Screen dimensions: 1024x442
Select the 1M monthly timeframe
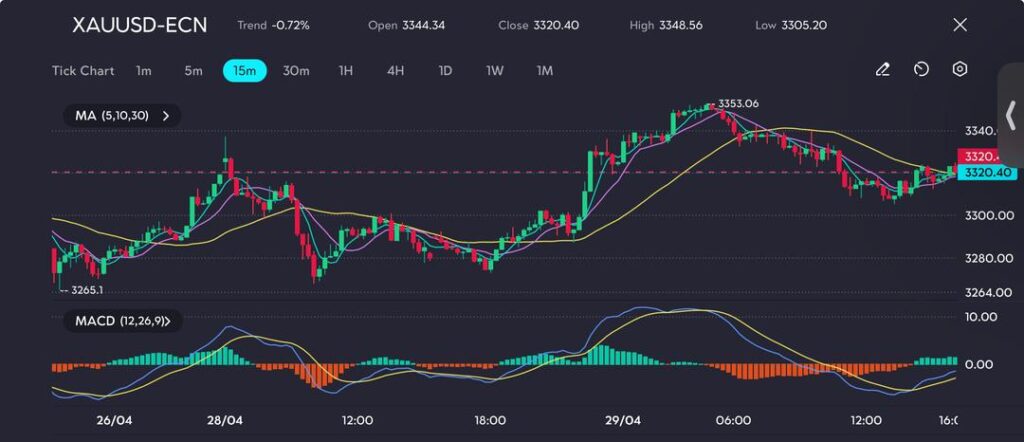(545, 71)
